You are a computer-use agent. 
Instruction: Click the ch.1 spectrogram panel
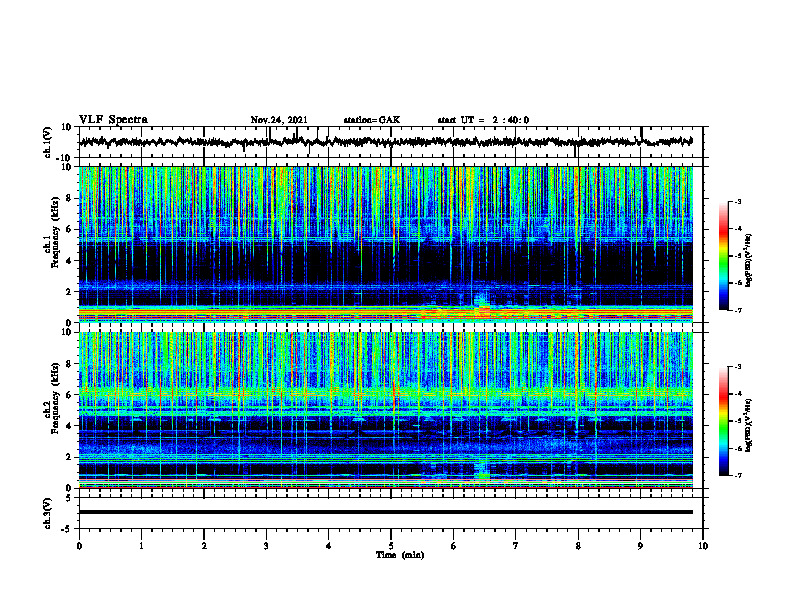[385, 244]
